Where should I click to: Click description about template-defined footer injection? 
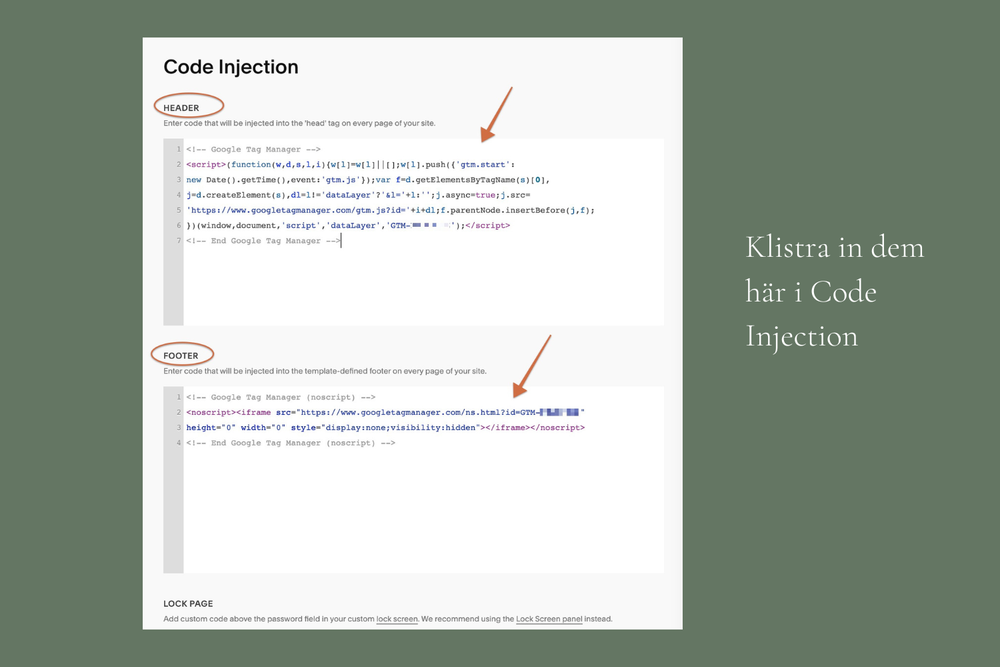(325, 370)
